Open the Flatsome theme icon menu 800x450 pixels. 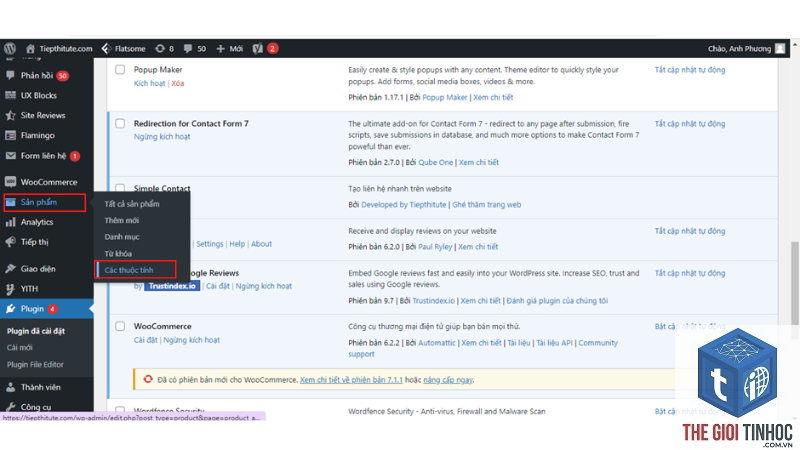tap(106, 48)
